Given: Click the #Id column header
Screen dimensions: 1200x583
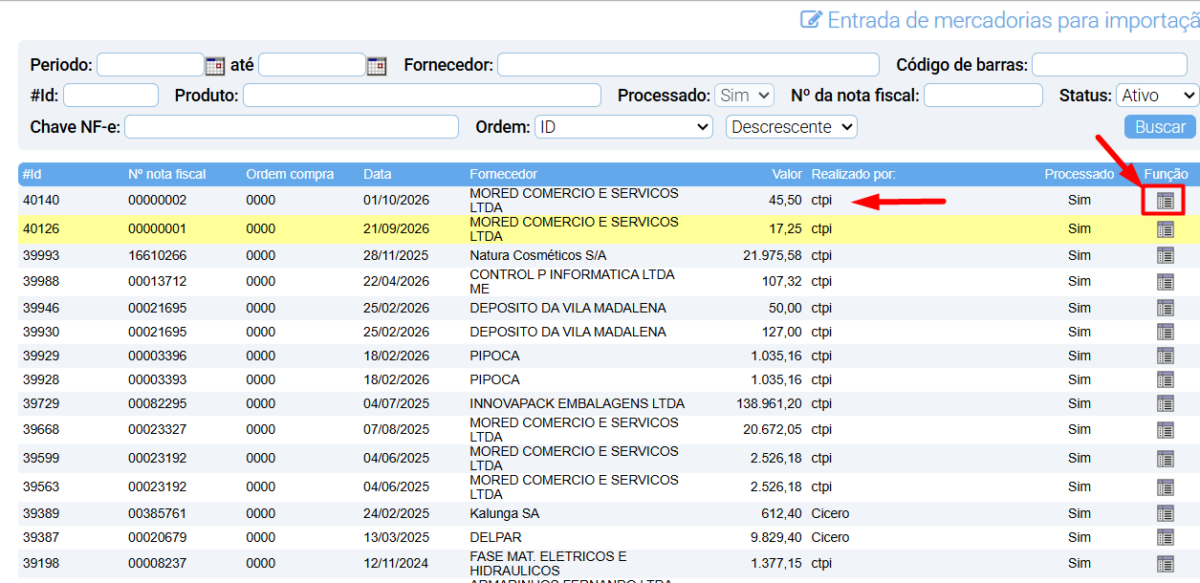Looking at the screenshot, I should (x=31, y=174).
